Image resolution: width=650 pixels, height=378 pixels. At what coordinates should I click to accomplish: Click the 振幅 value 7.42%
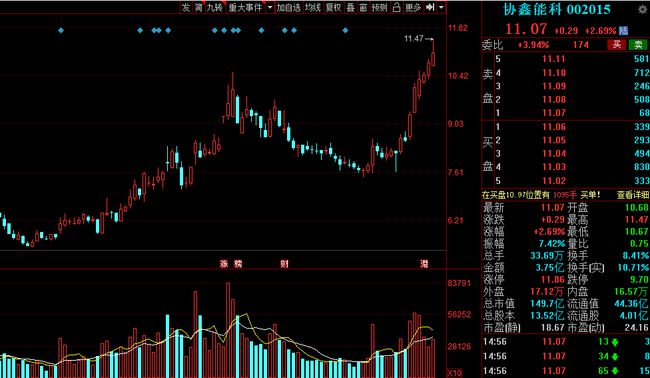(552, 243)
